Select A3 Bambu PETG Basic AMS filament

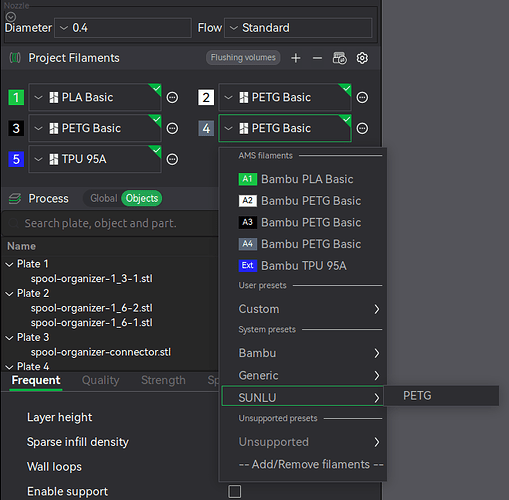(x=302, y=222)
